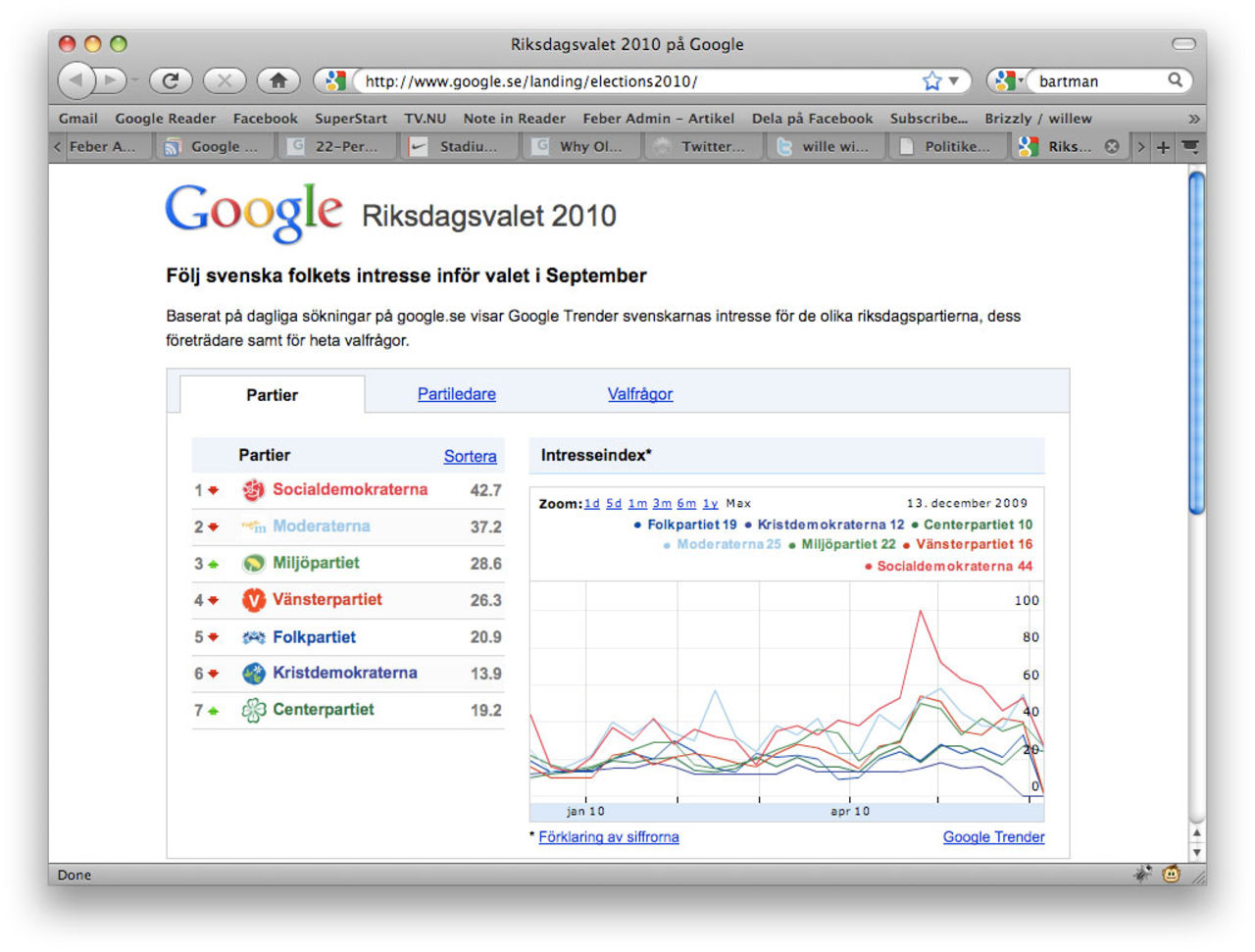Click the Vänsterpartiet V icon

tap(253, 600)
